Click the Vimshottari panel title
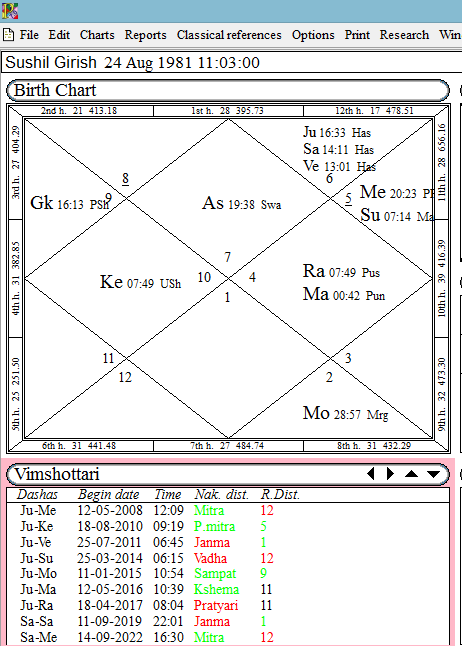Viewport: 462px width, 646px height. click(x=57, y=474)
